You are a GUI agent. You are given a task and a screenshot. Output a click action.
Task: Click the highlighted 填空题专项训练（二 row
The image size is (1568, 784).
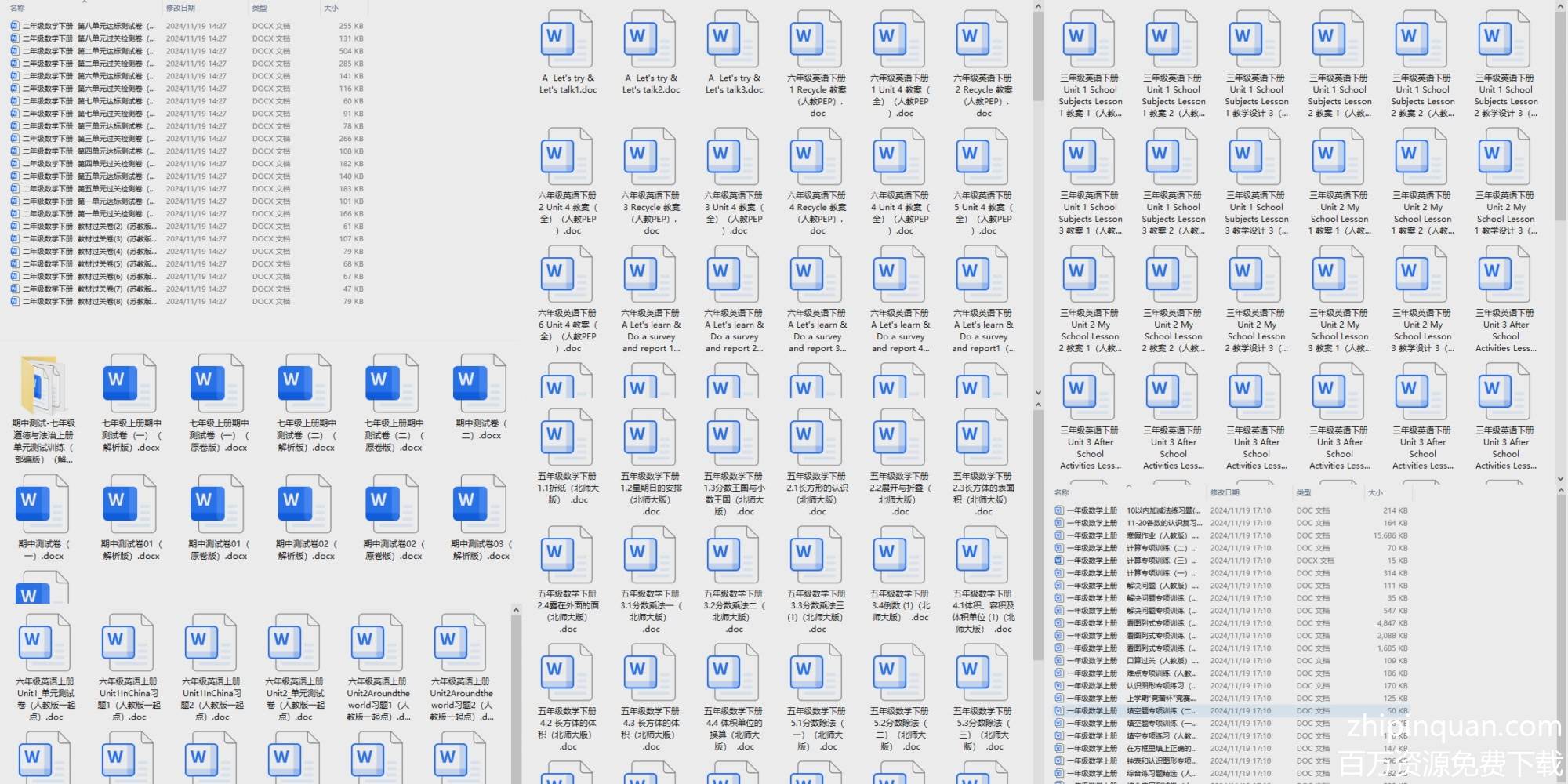(1160, 711)
